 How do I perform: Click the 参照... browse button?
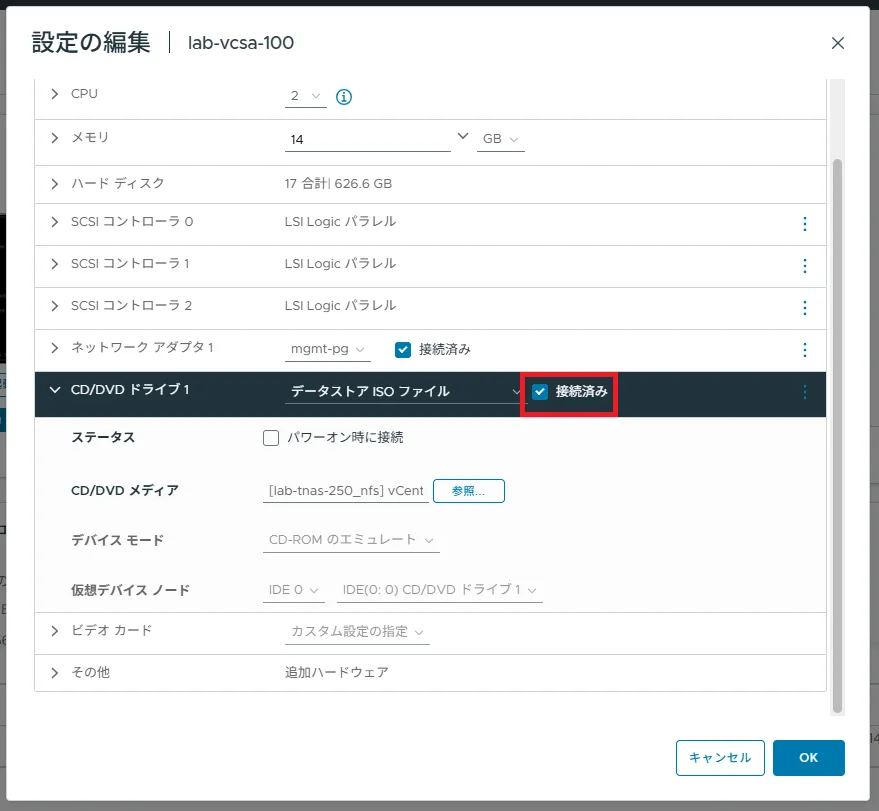coord(469,491)
